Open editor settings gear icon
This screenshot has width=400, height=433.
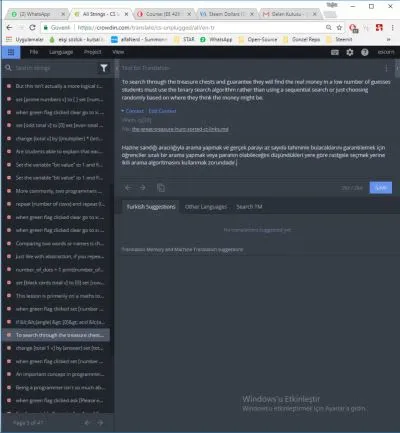[350, 52]
